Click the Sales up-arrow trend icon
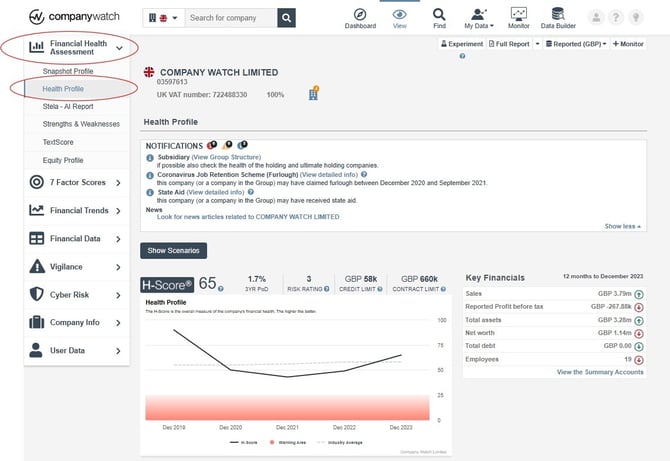The width and height of the screenshot is (670, 461). pos(639,294)
